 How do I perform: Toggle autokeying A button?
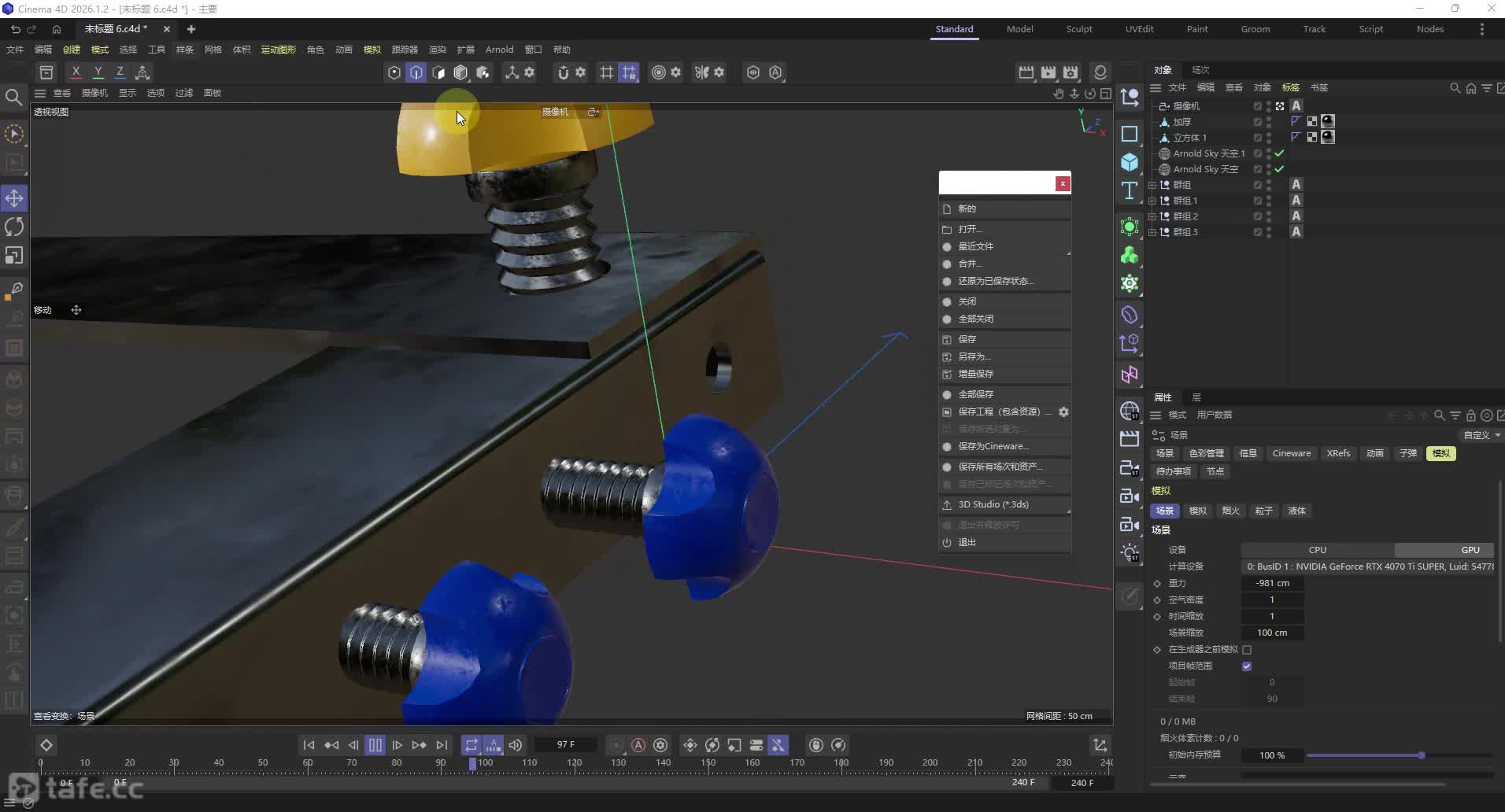pyautogui.click(x=638, y=745)
